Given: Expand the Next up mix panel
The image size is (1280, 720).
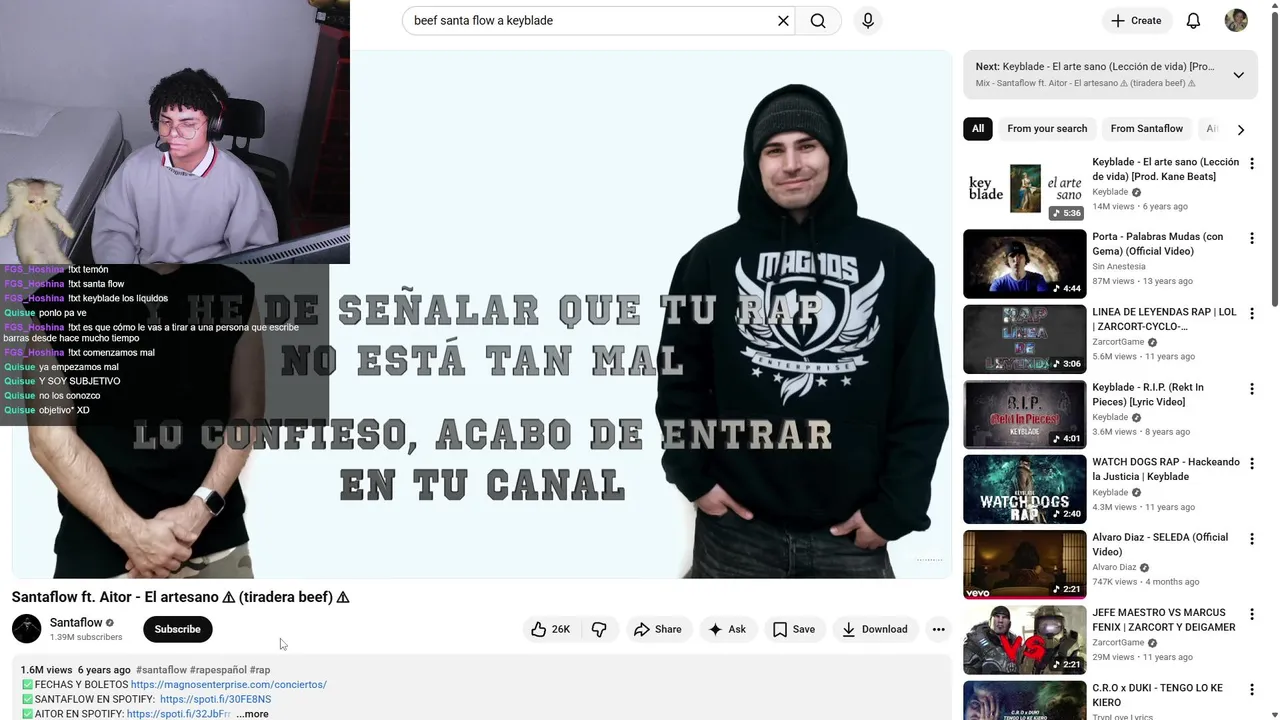Looking at the screenshot, I should (x=1238, y=75).
